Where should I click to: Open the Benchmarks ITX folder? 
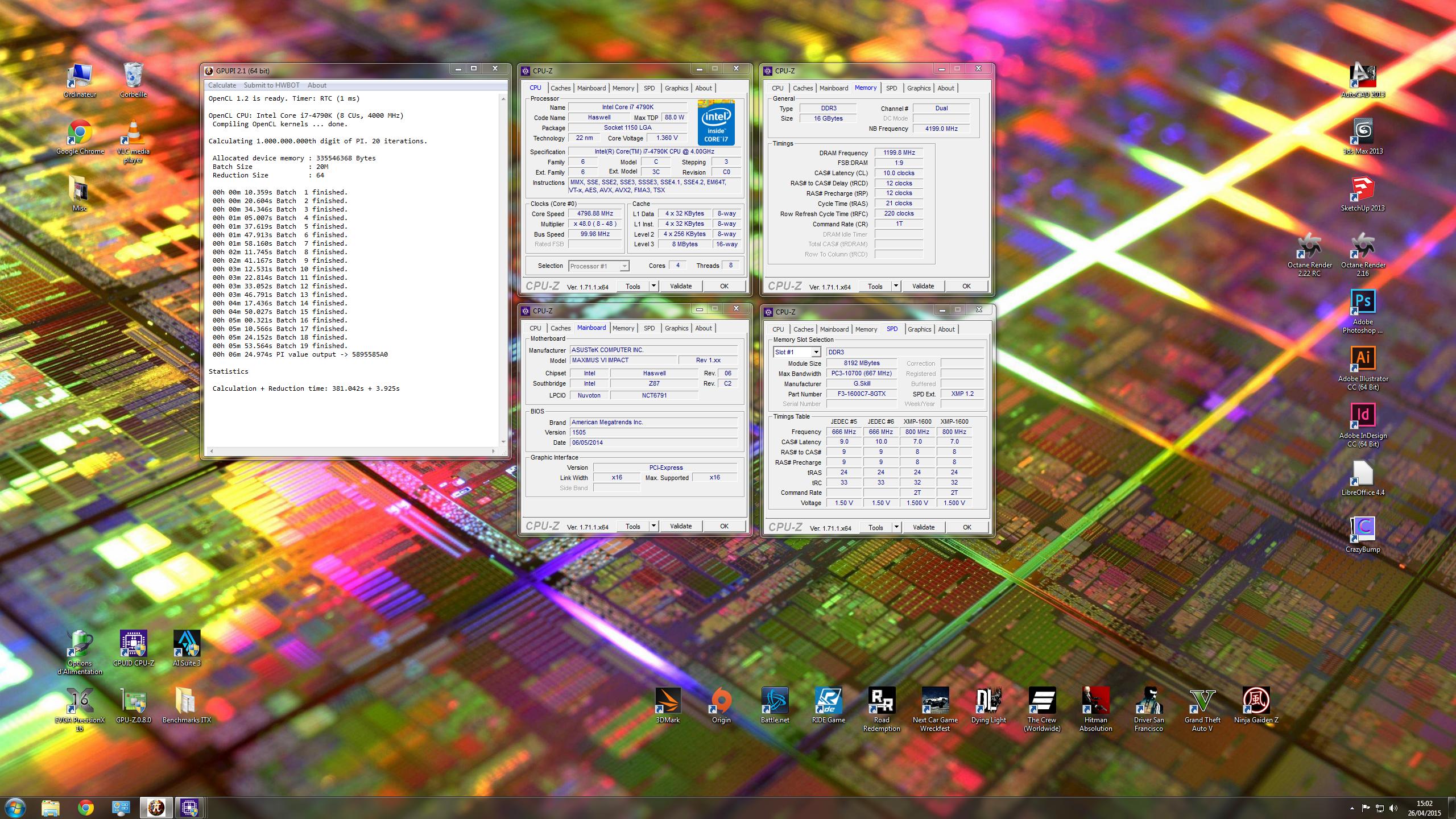[187, 705]
